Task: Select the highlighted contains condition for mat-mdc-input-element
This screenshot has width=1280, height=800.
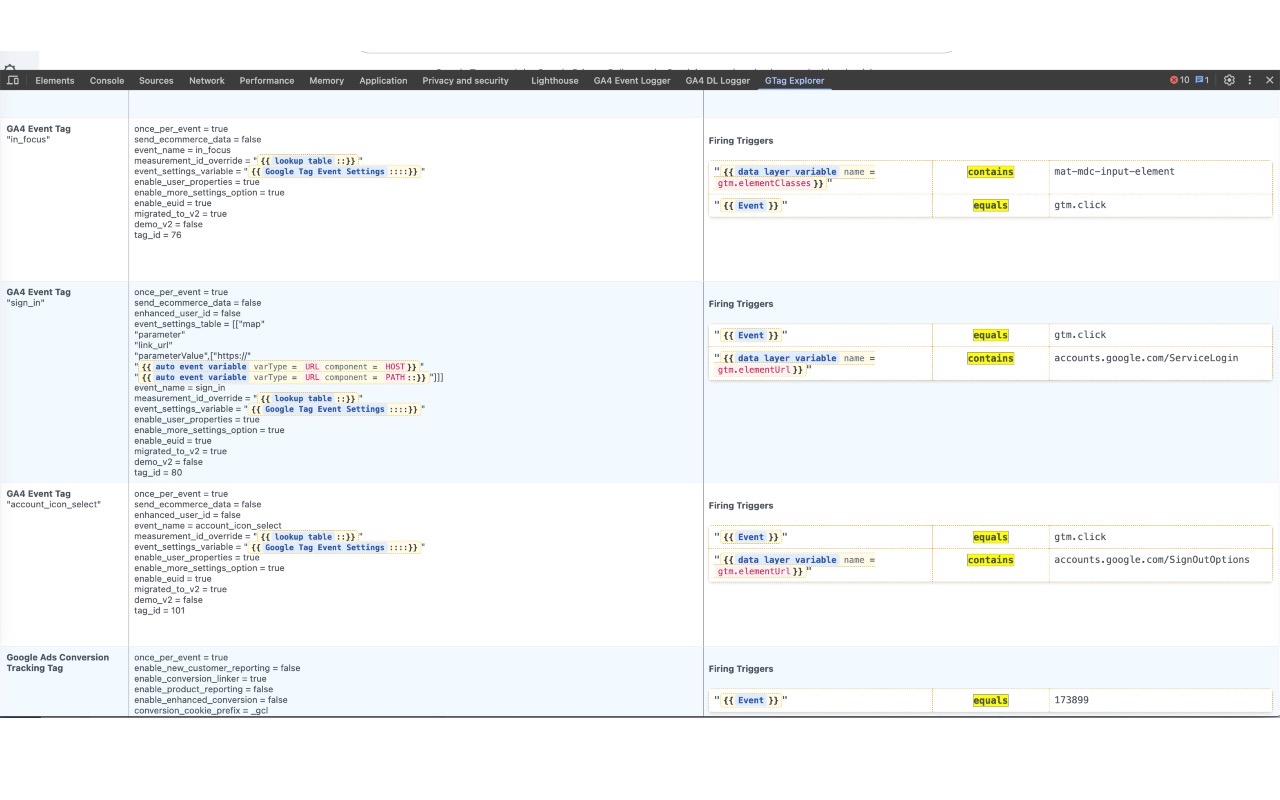Action: [x=990, y=171]
